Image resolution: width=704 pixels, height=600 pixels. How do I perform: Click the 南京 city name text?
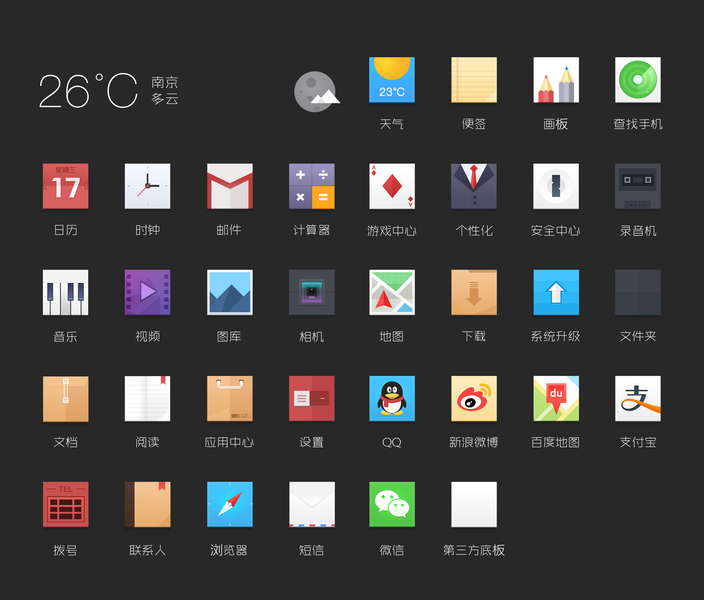(x=165, y=82)
